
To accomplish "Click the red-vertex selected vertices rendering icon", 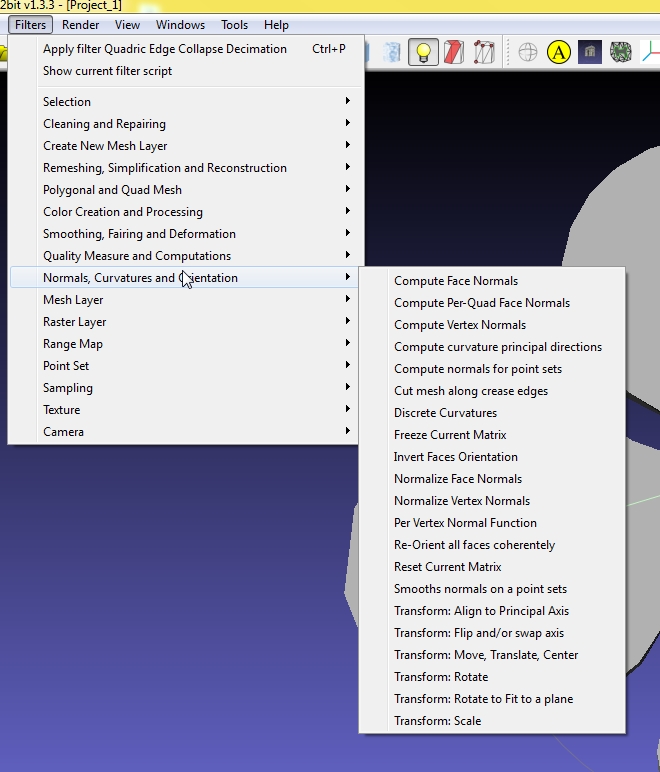I will pyautogui.click(x=484, y=52).
